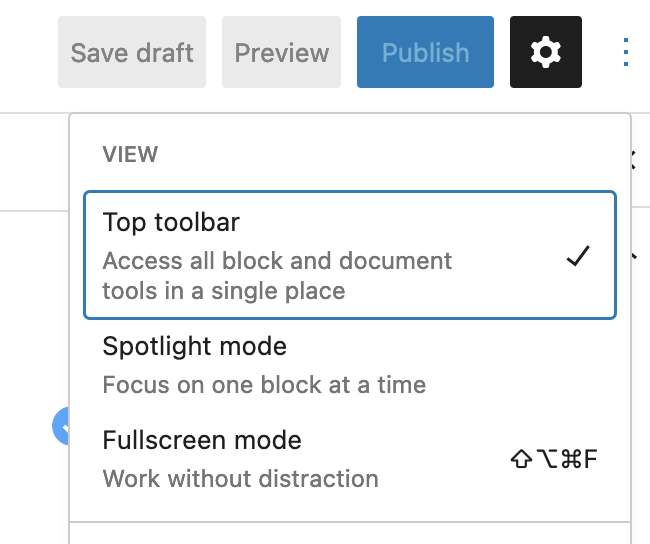Click the VIEW section heading

(130, 155)
